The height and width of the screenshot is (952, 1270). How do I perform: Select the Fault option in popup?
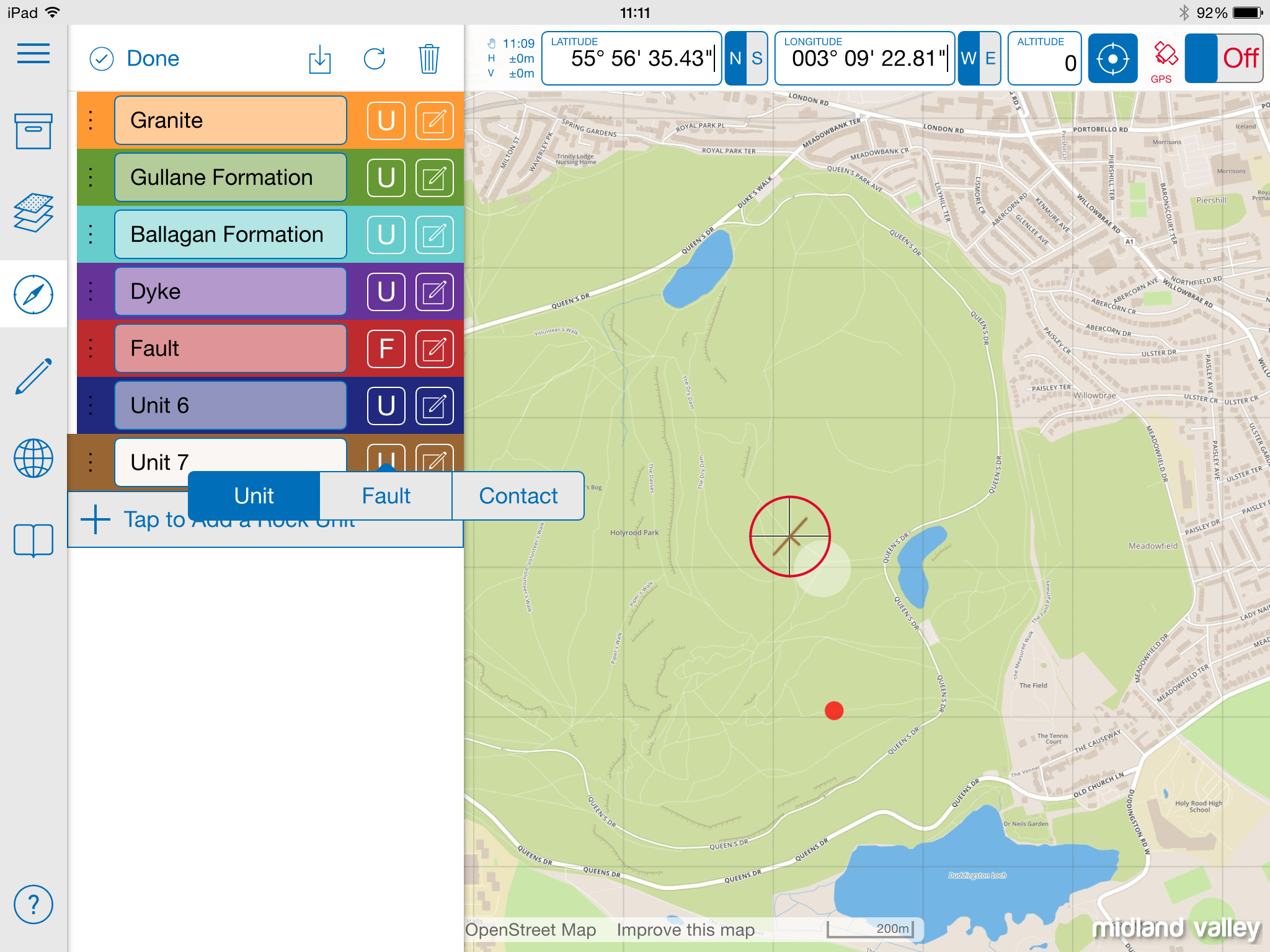[x=386, y=496]
